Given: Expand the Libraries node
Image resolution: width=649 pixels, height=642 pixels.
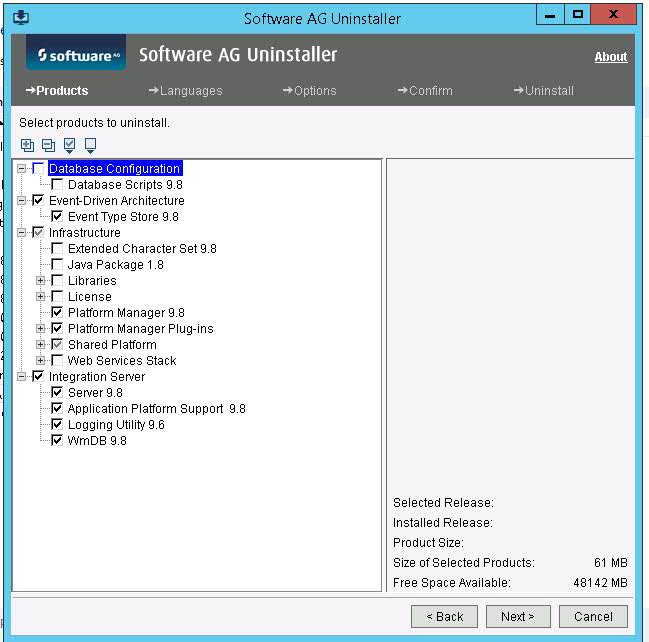Looking at the screenshot, I should point(41,281).
